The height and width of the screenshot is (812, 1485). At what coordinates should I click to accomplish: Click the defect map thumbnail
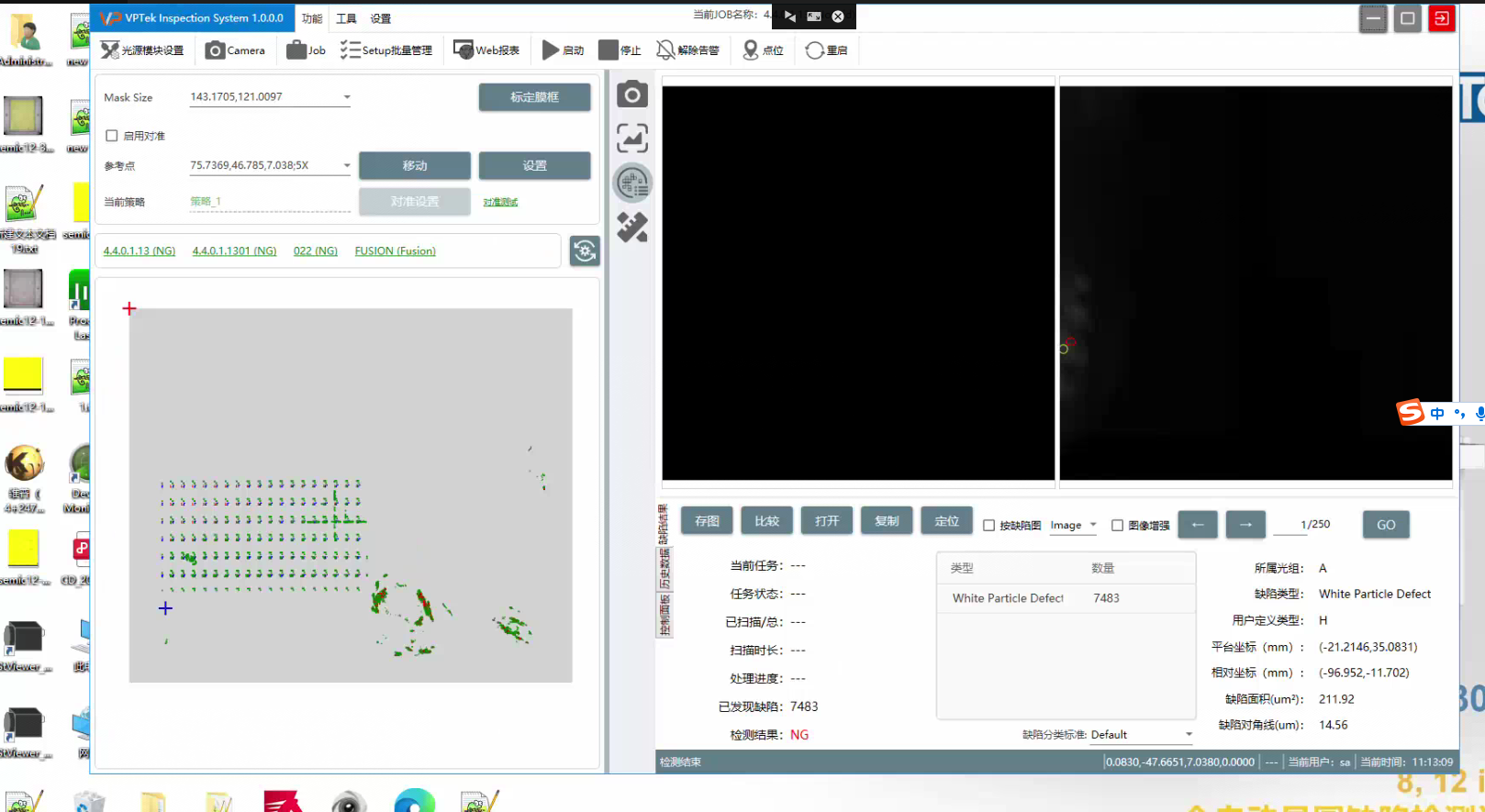[351, 495]
